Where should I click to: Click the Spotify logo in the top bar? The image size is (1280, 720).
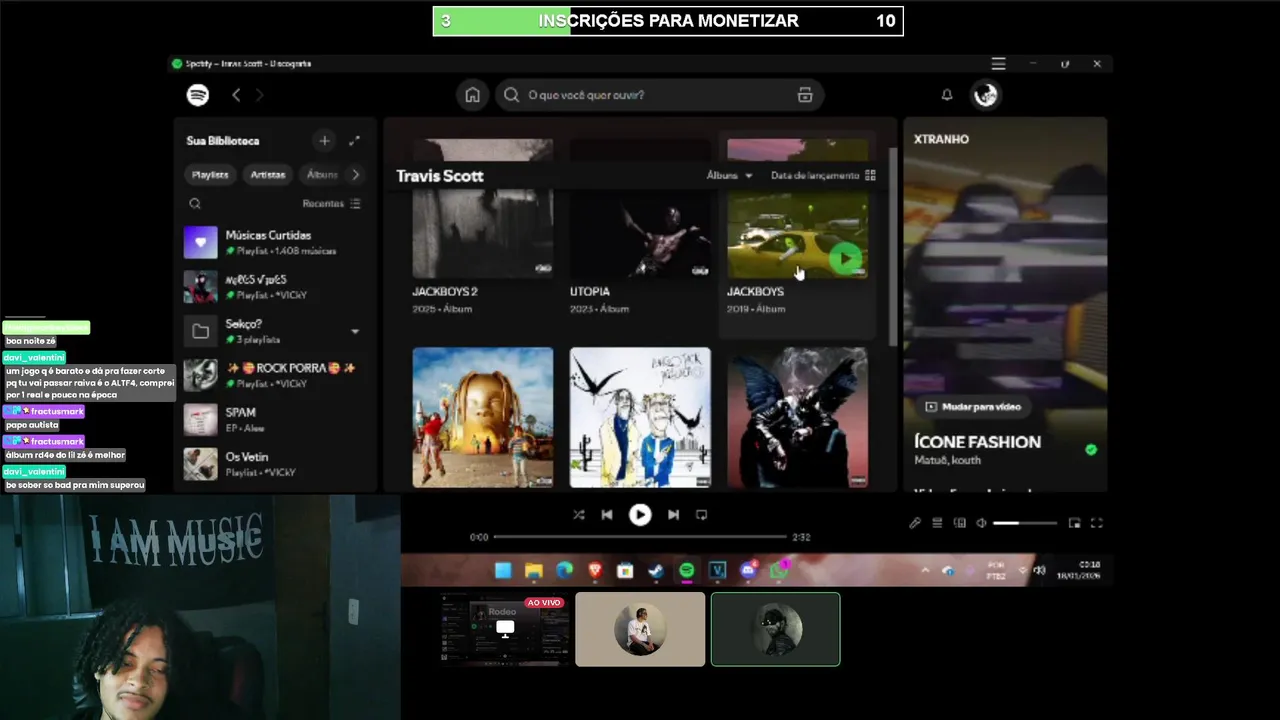198,95
